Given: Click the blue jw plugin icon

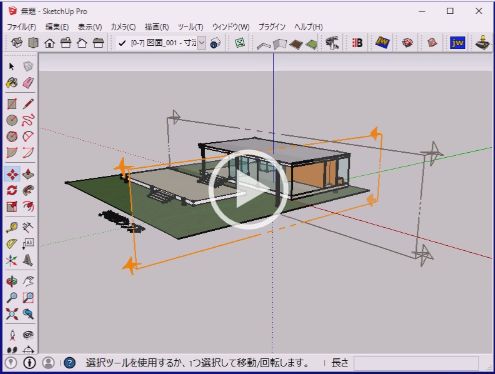Looking at the screenshot, I should [x=457, y=43].
